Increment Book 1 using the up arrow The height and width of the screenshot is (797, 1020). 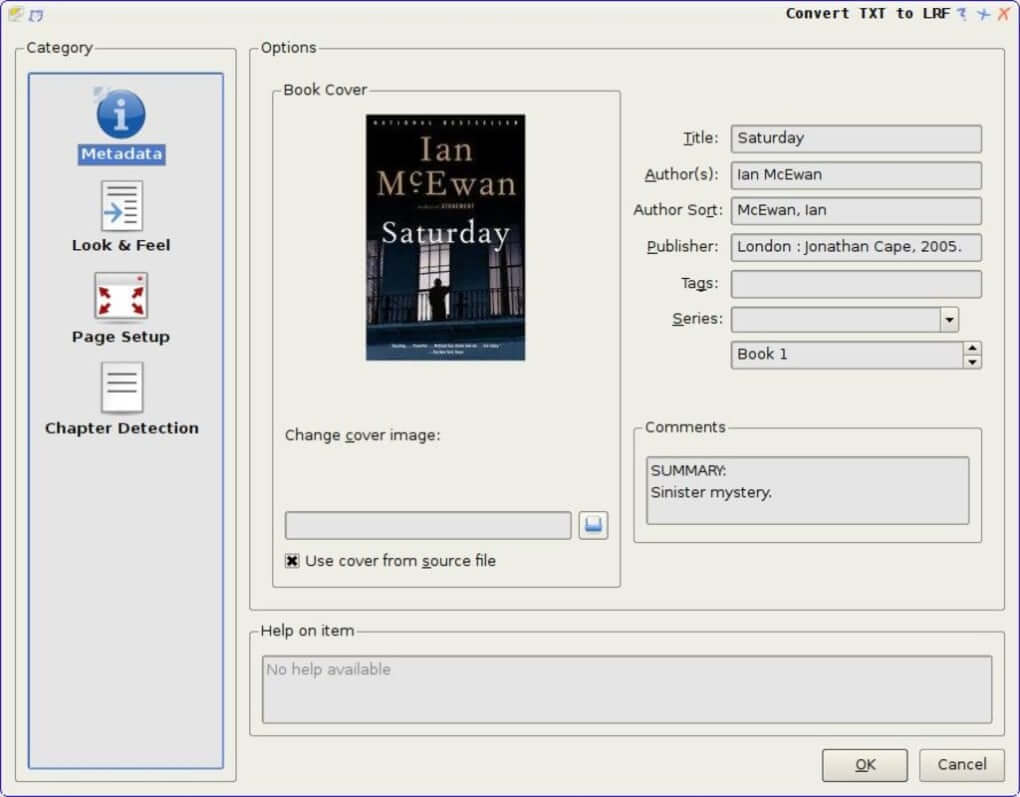click(970, 349)
